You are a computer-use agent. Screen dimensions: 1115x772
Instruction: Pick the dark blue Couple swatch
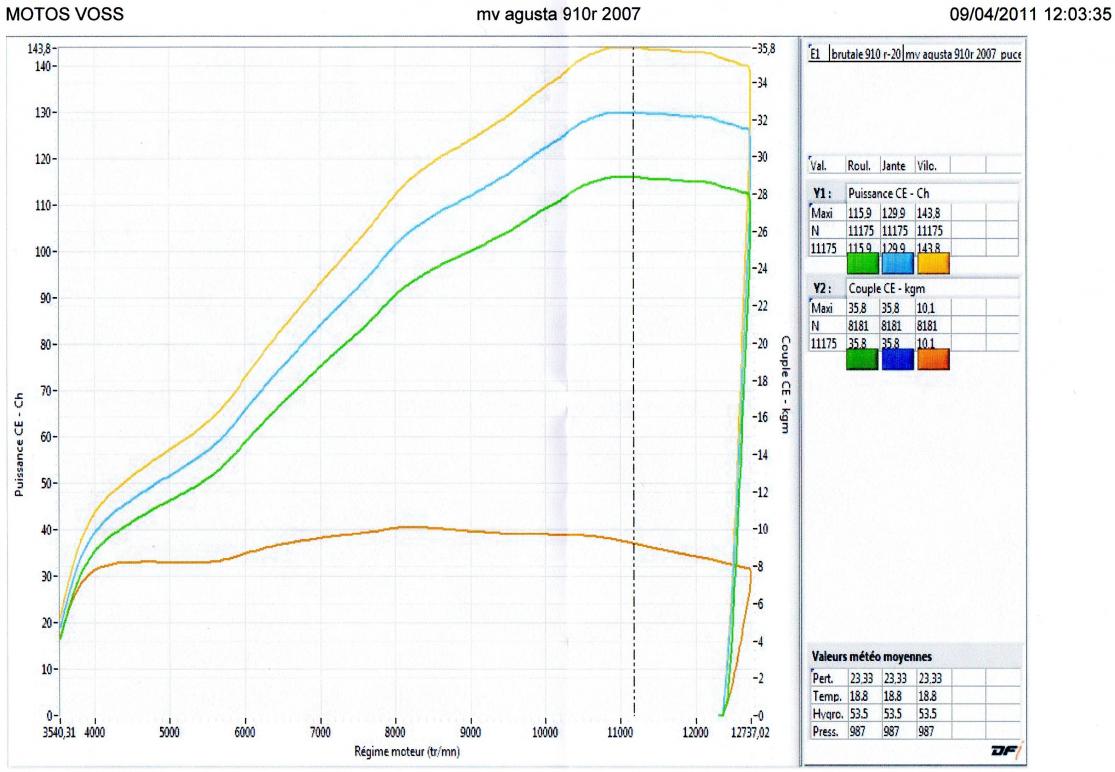point(897,358)
